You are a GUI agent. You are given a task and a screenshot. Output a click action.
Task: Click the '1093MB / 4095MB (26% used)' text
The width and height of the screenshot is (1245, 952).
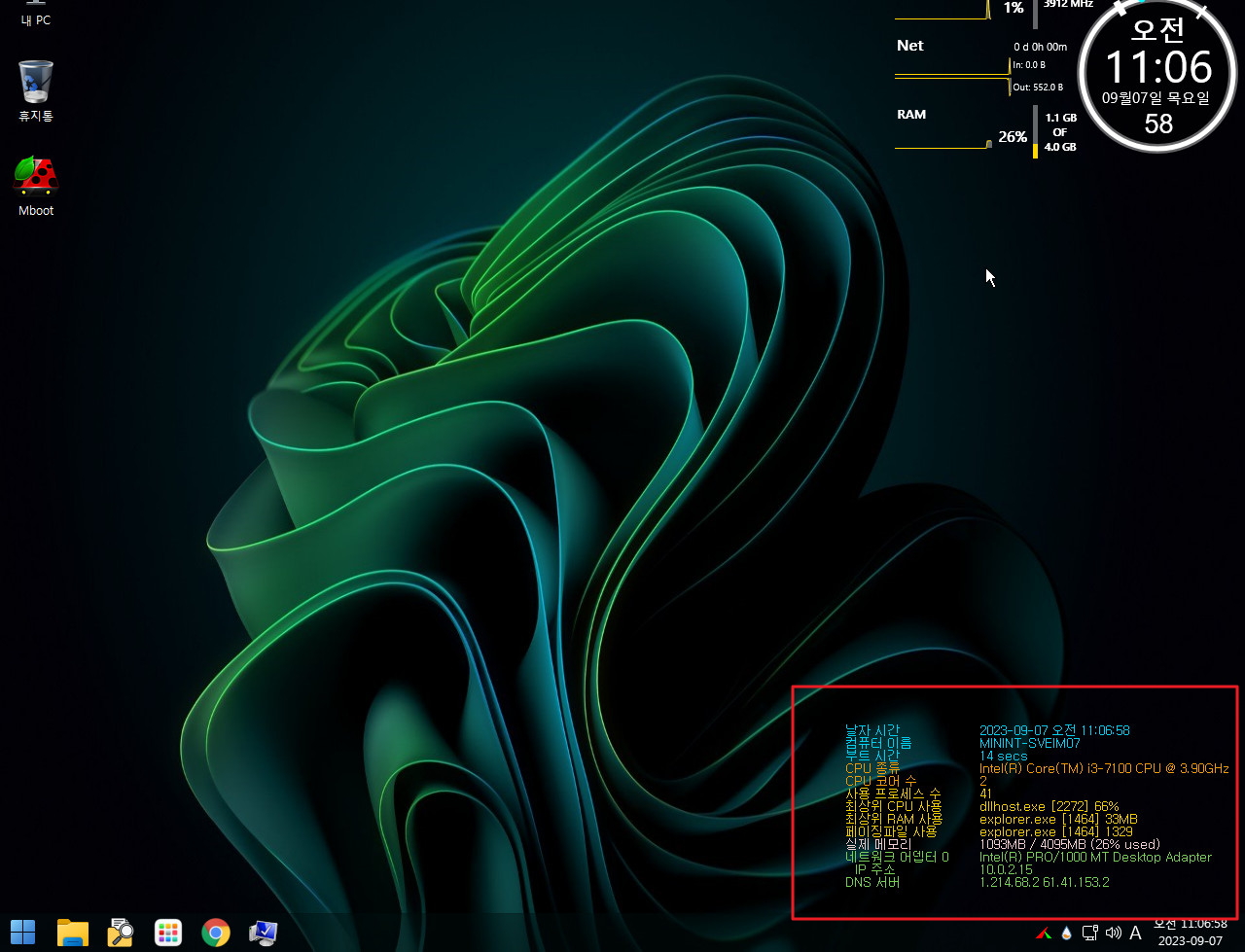[1070, 844]
